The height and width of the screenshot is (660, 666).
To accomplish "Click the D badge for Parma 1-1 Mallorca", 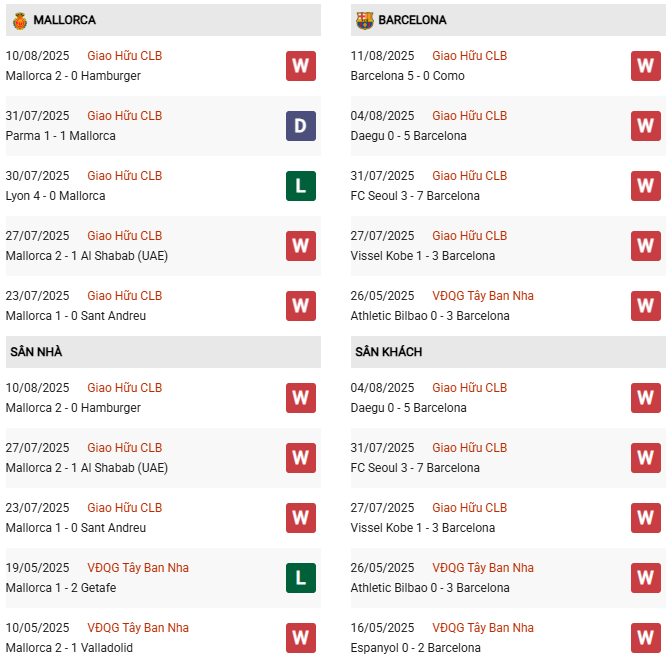I will click(x=300, y=126).
